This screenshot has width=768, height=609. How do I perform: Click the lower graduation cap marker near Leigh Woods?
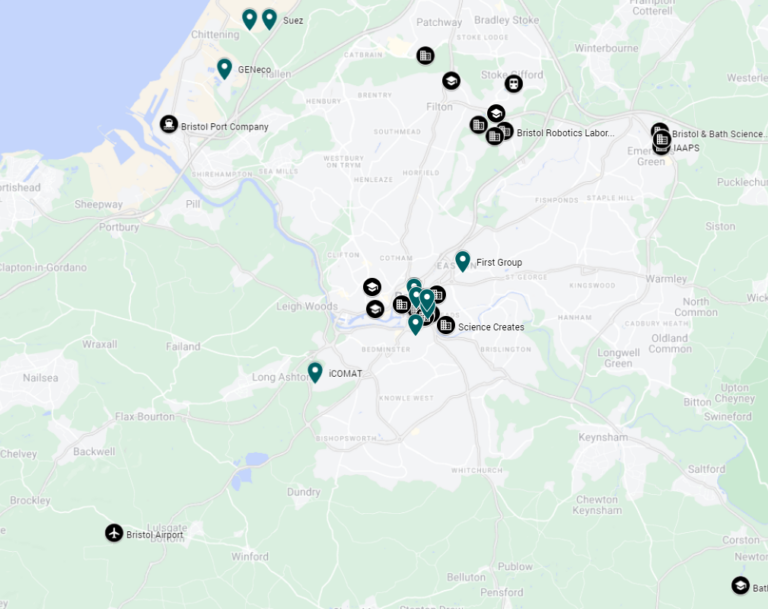tap(375, 309)
